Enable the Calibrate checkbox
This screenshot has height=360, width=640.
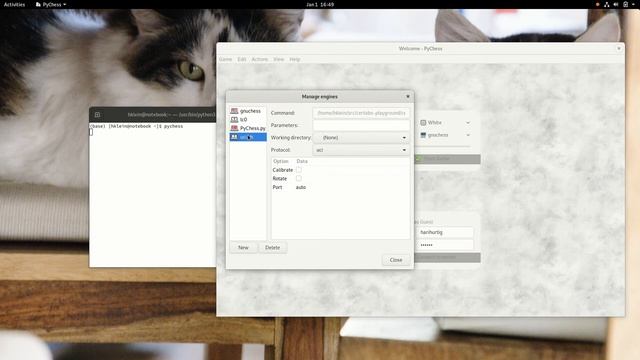pyautogui.click(x=299, y=170)
